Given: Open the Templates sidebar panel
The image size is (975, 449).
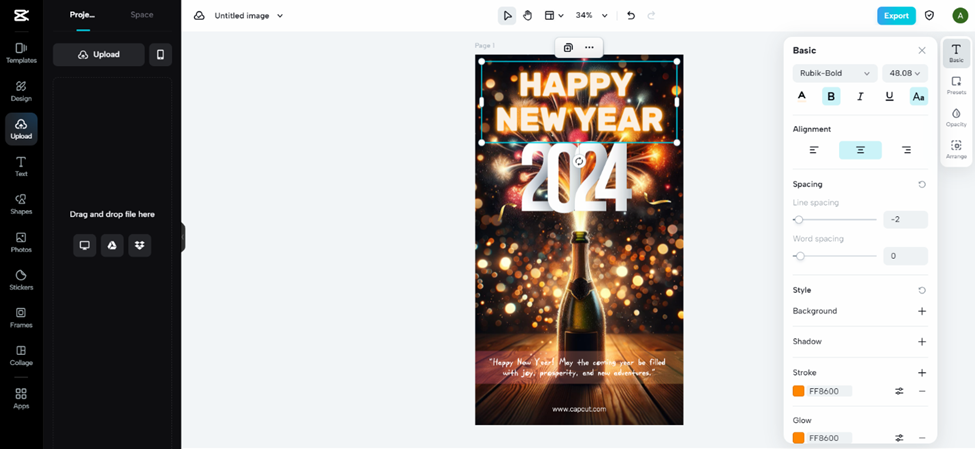Looking at the screenshot, I should click(21, 53).
